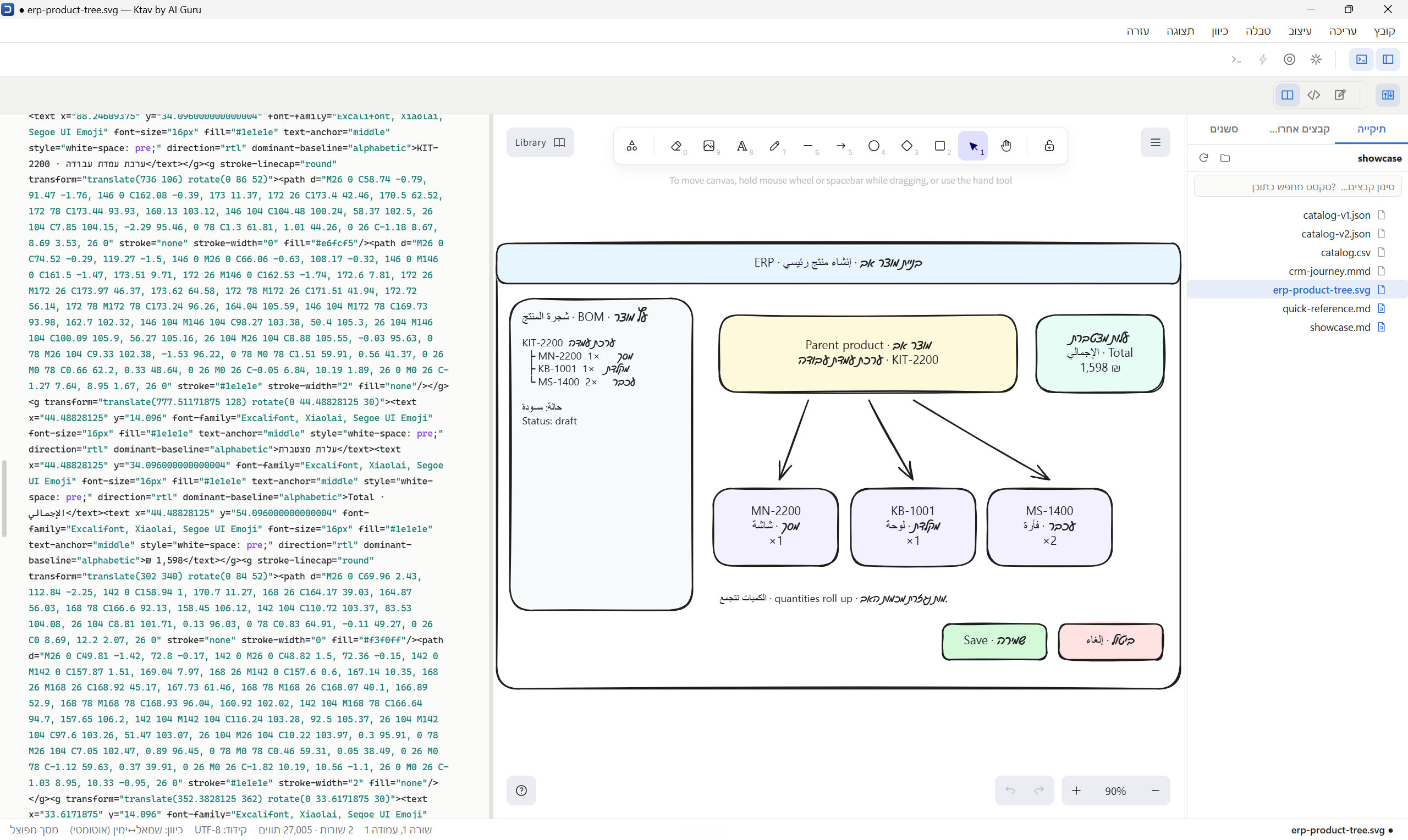Image resolution: width=1408 pixels, height=840 pixels.
Task: Click the command prompt icon
Action: [x=1236, y=59]
